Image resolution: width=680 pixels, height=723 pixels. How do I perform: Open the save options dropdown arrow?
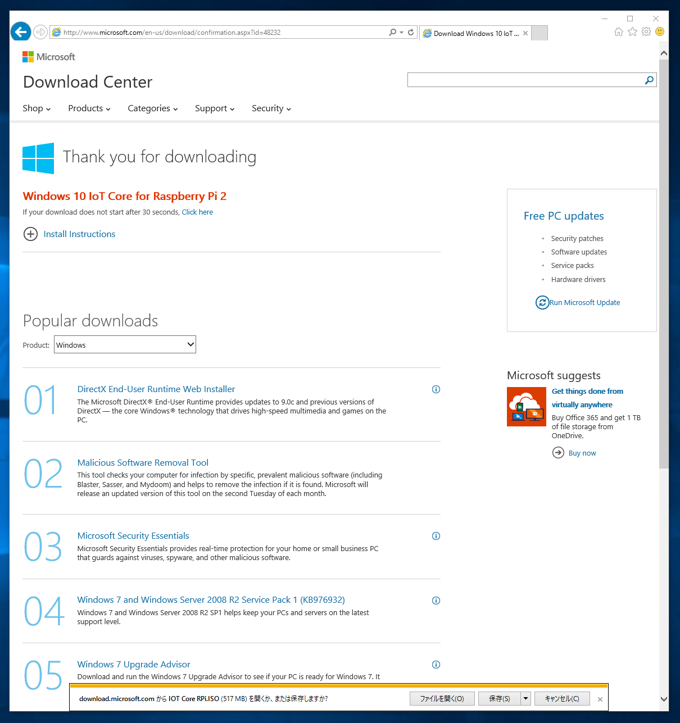point(526,699)
